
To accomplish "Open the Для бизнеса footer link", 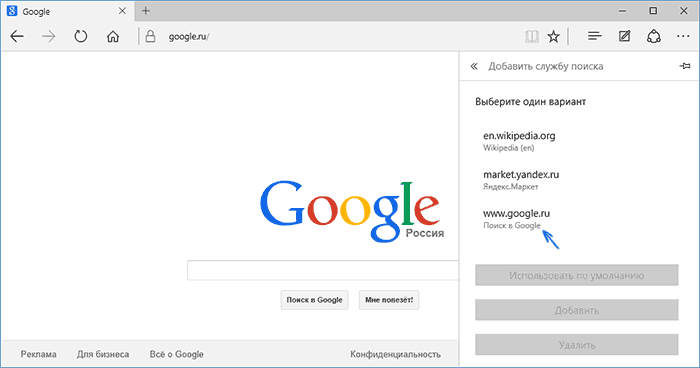I will click(103, 354).
